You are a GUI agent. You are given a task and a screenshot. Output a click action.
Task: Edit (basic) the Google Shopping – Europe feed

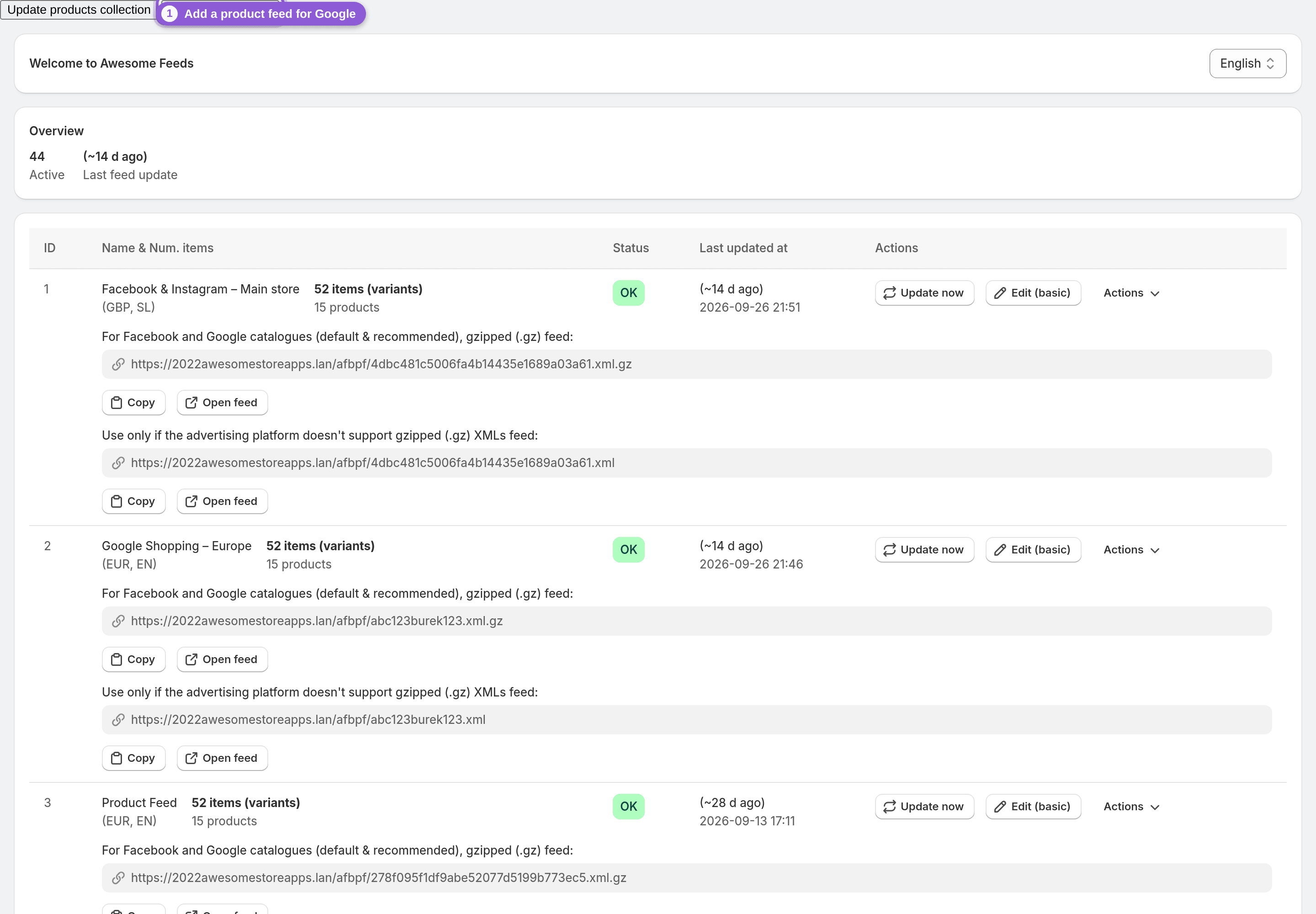coord(1033,550)
